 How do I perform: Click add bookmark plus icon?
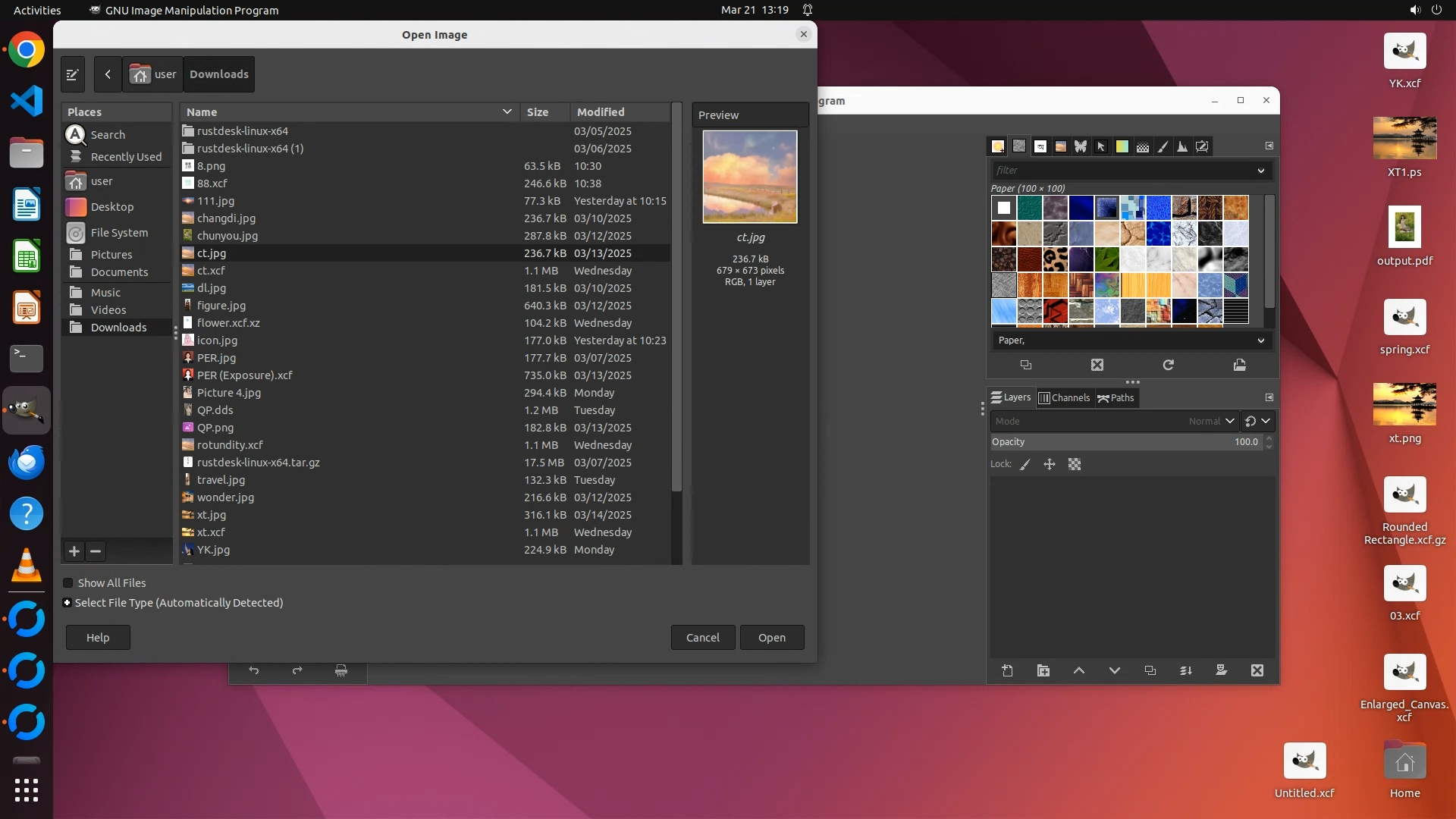pyautogui.click(x=74, y=551)
